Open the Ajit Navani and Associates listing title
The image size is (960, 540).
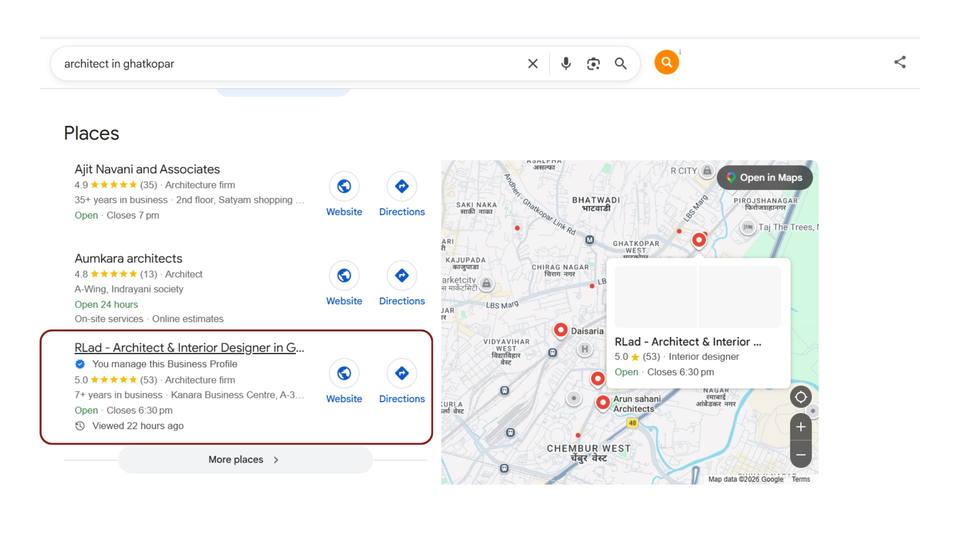[147, 169]
